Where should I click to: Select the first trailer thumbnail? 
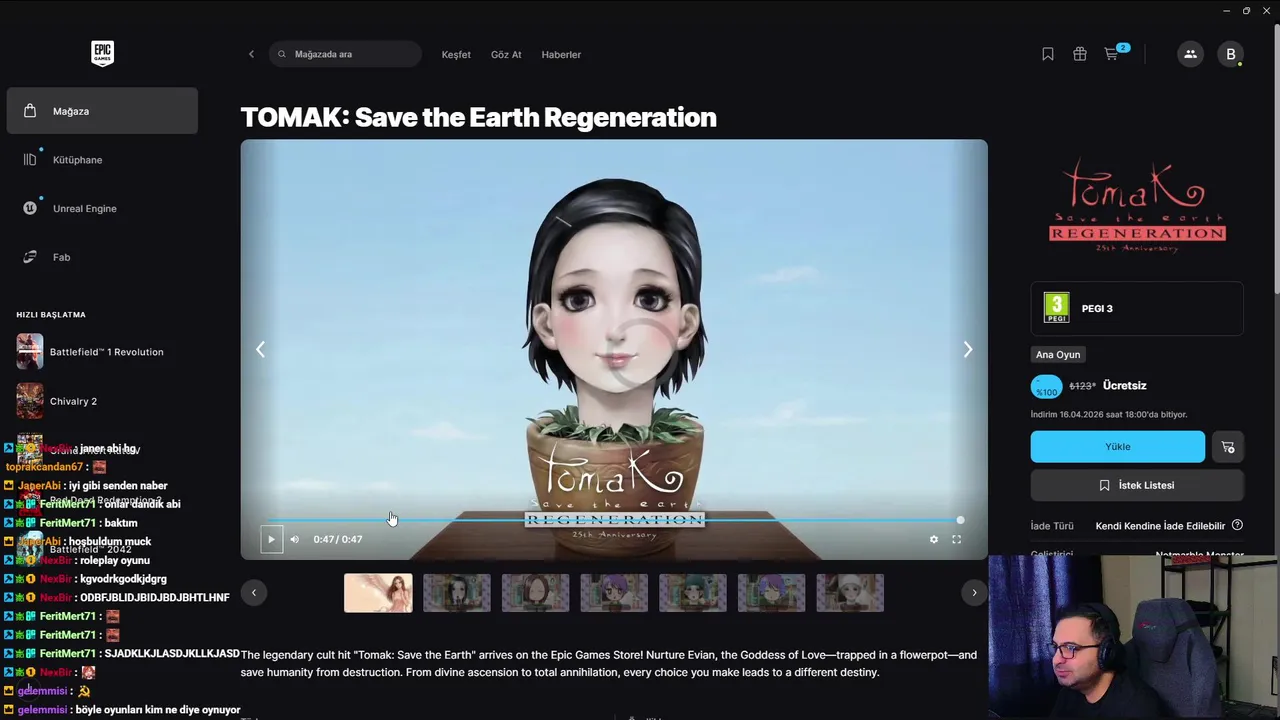[378, 593]
